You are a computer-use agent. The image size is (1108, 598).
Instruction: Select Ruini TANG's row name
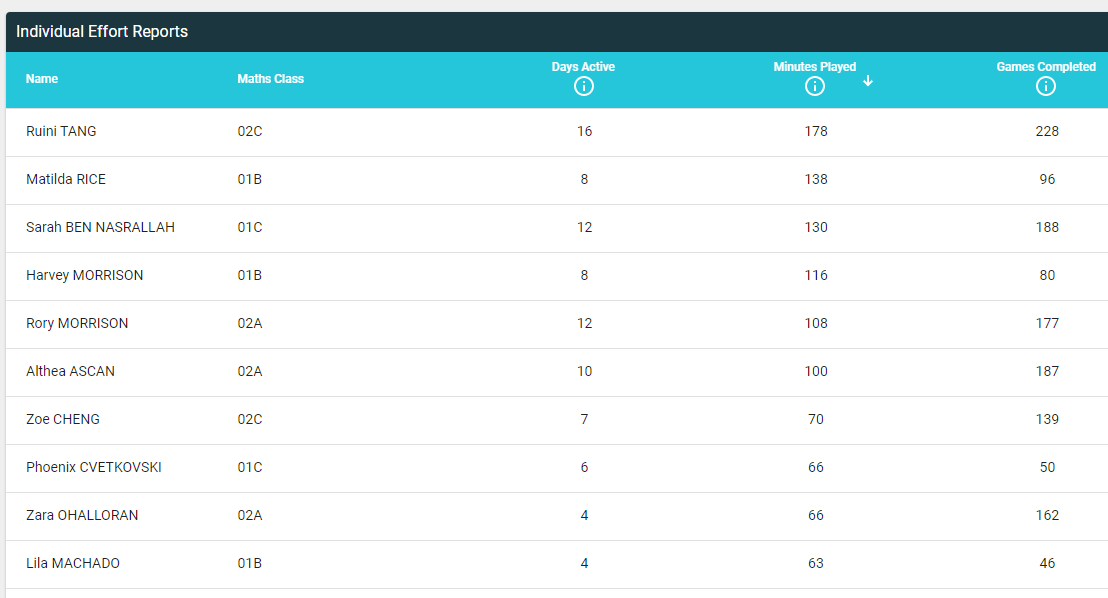61,131
